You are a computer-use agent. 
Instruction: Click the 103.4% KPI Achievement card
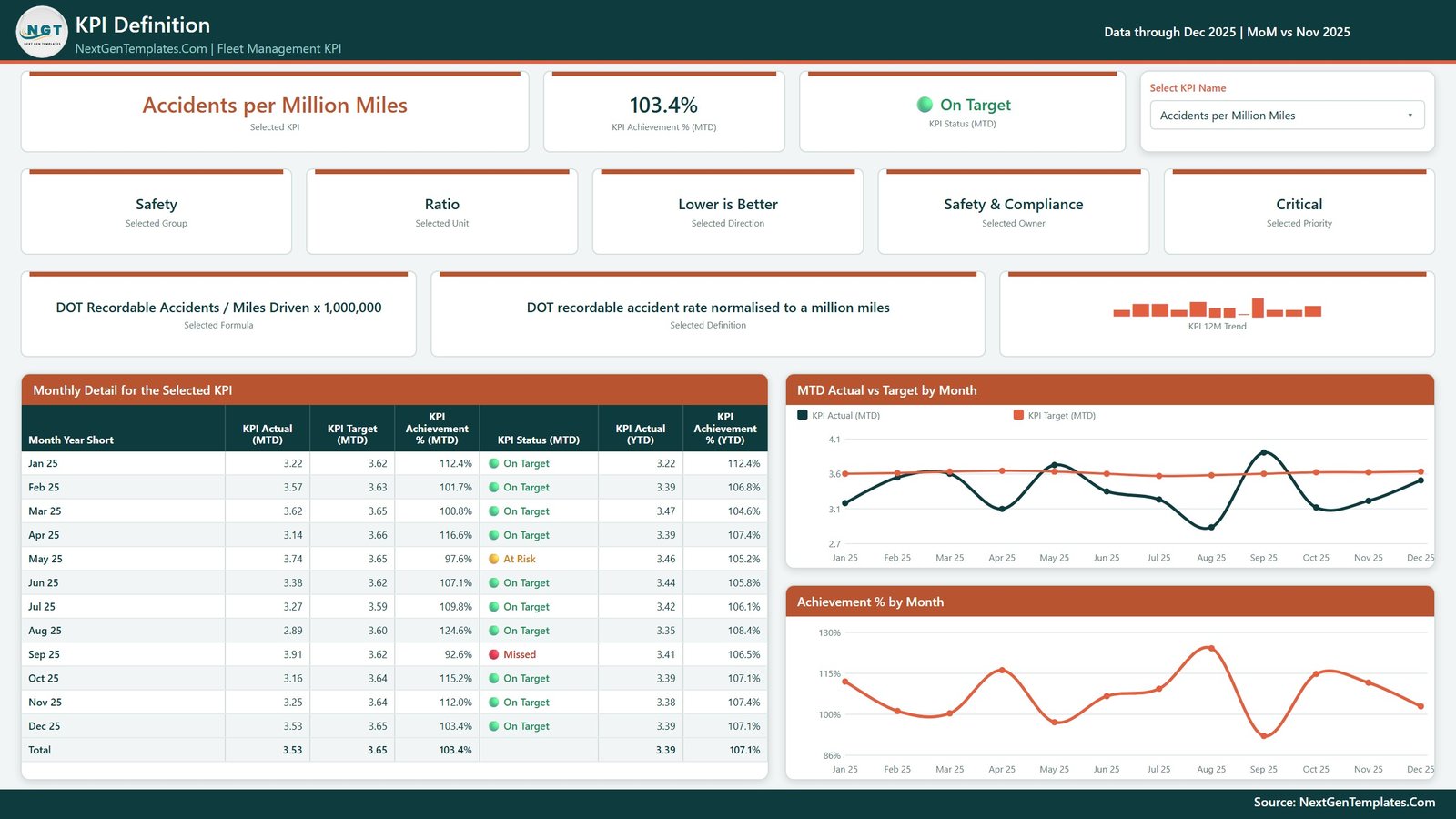pyautogui.click(x=664, y=112)
